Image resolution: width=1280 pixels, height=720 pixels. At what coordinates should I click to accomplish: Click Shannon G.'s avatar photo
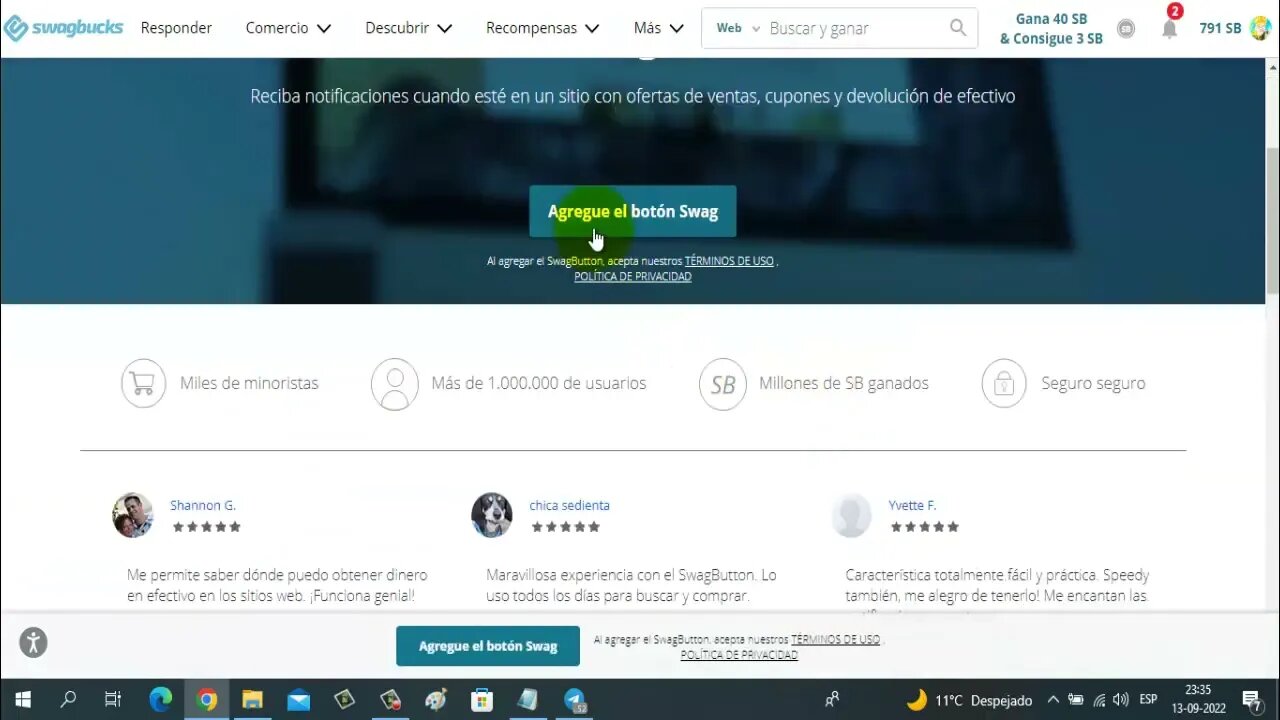pos(132,515)
